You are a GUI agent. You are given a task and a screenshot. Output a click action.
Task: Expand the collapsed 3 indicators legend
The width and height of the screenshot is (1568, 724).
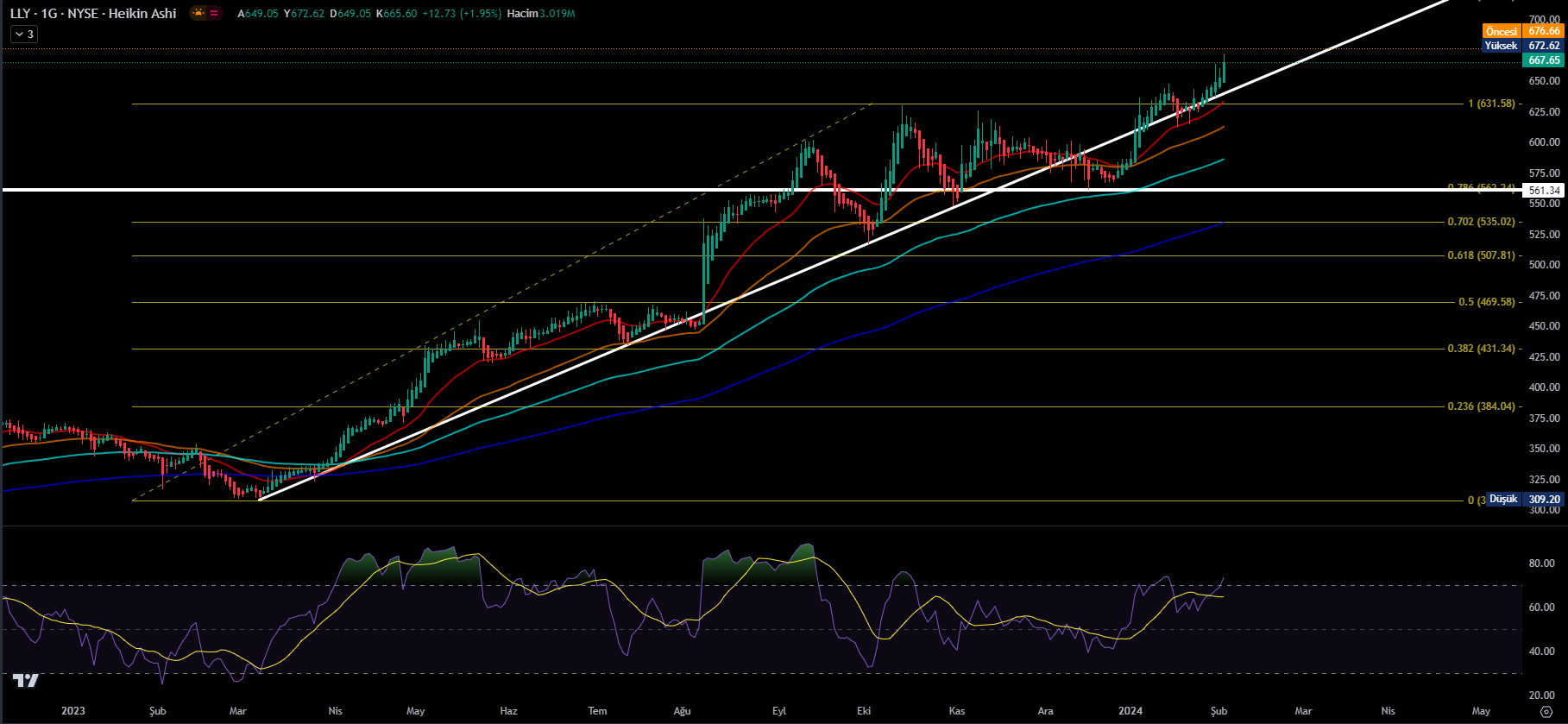coord(23,35)
